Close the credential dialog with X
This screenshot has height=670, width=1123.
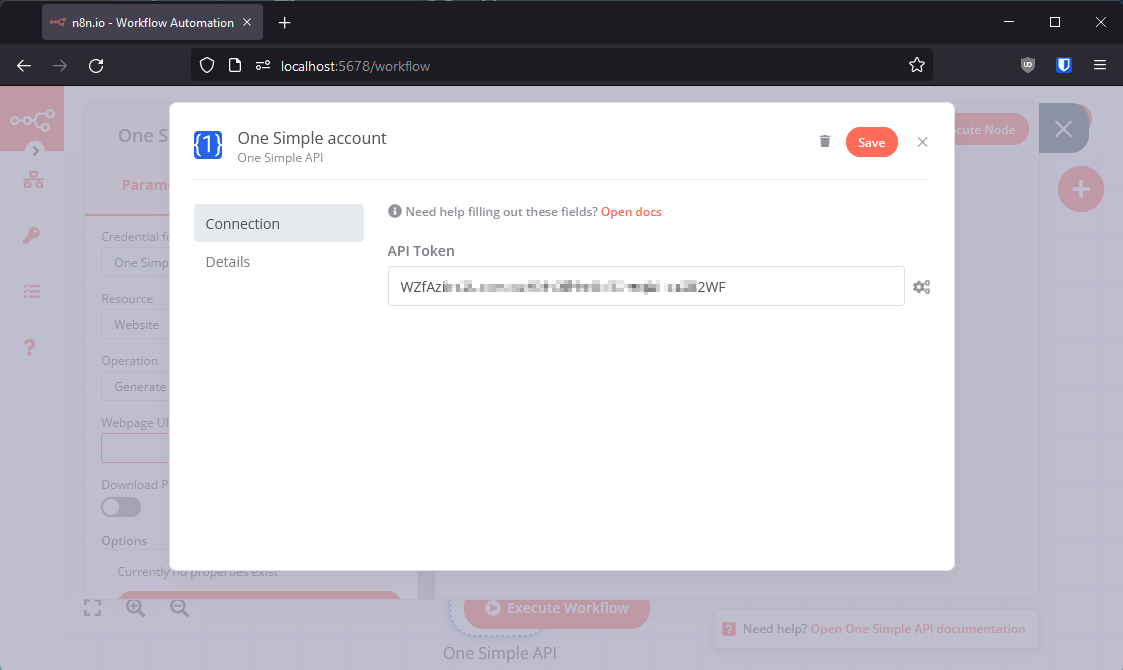pos(922,142)
